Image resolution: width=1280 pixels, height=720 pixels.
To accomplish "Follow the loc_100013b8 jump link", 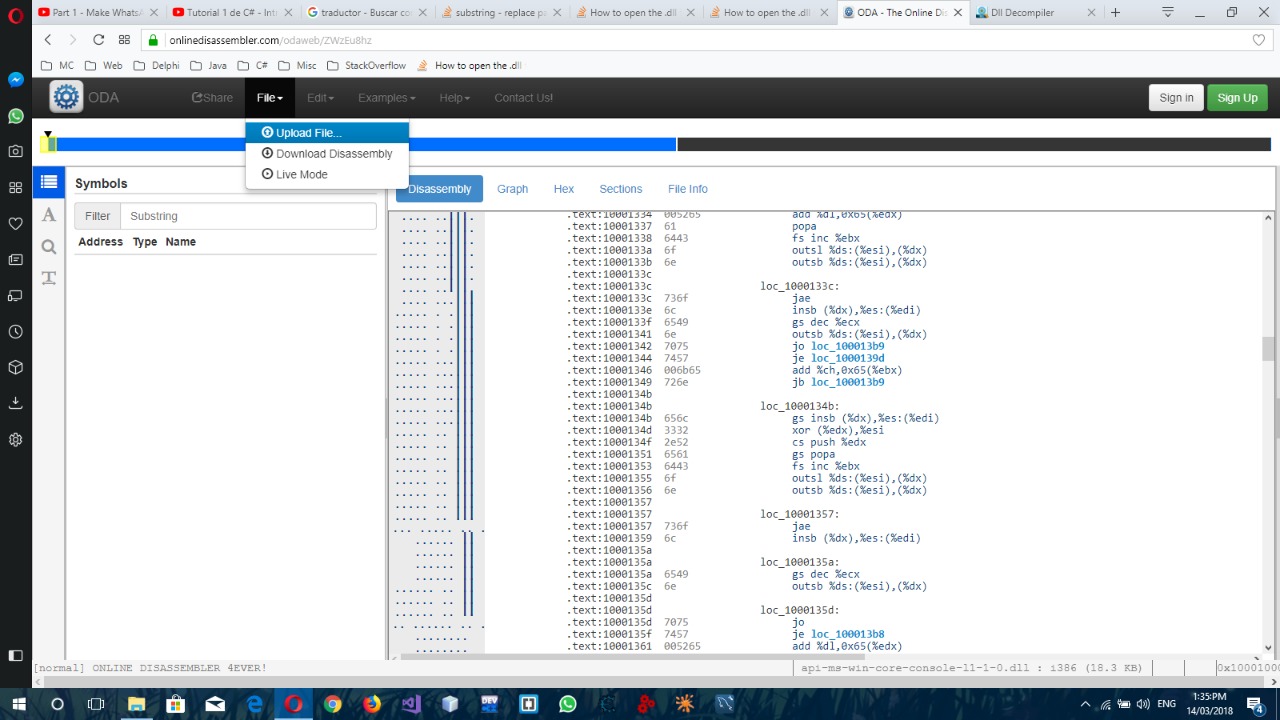I will [x=847, y=634].
